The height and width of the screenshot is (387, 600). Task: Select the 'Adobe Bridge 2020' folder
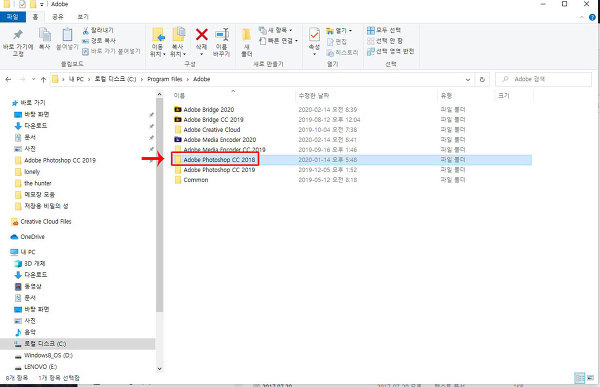(x=209, y=109)
